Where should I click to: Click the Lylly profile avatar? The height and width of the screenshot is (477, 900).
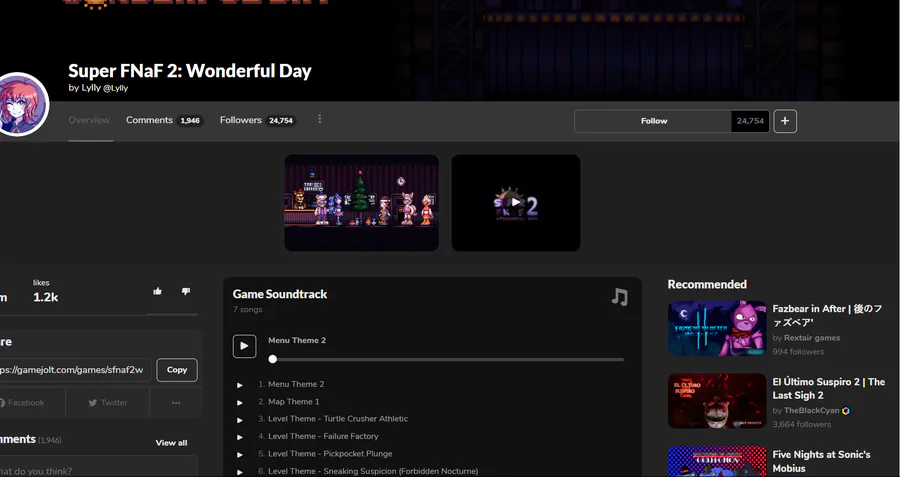[22, 104]
